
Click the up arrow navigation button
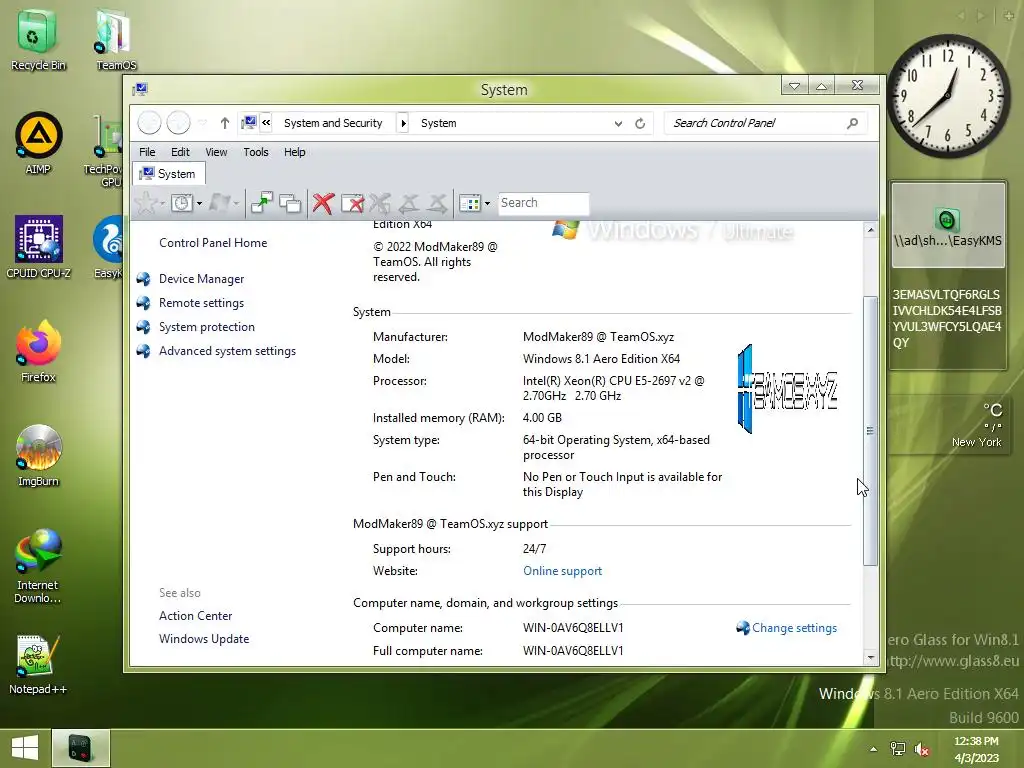click(x=225, y=123)
